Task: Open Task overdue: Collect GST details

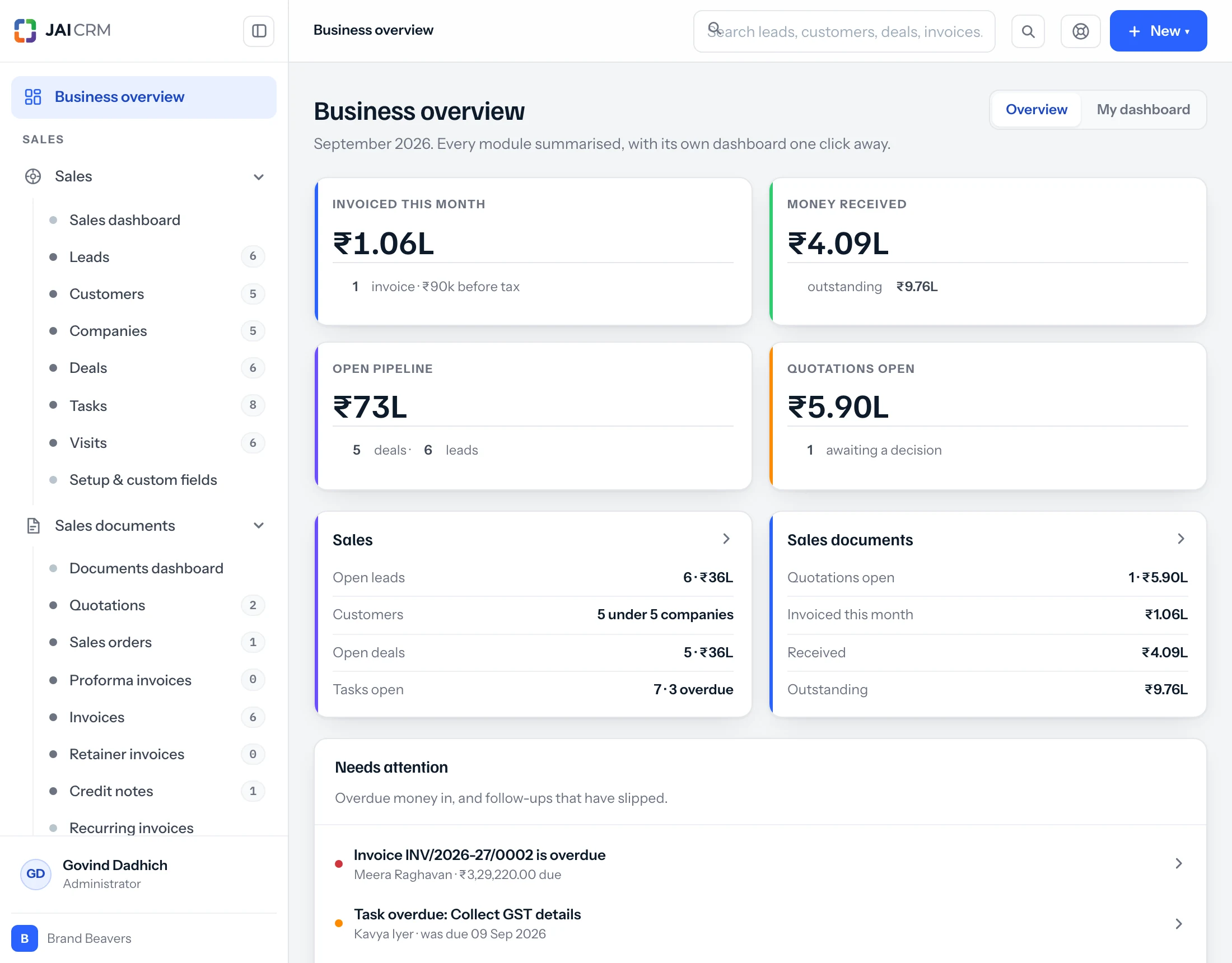Action: 760,923
